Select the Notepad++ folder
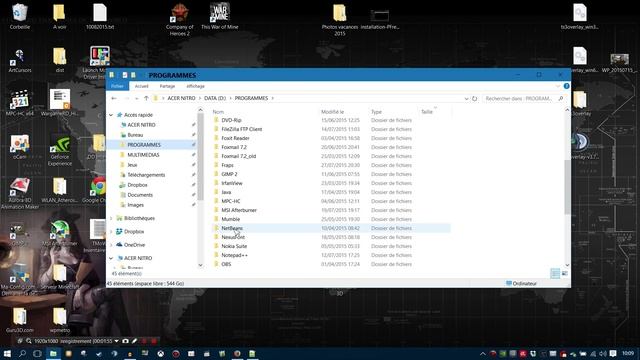This screenshot has height=360, width=640. click(234, 255)
